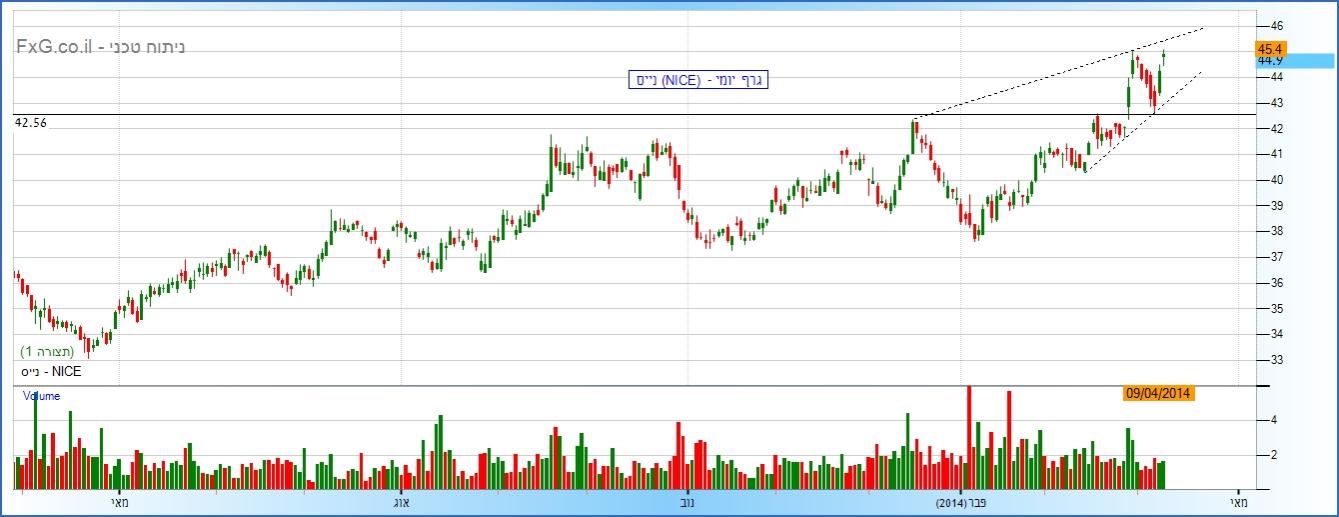Click the 2014 February marker on time axis

pos(966,502)
